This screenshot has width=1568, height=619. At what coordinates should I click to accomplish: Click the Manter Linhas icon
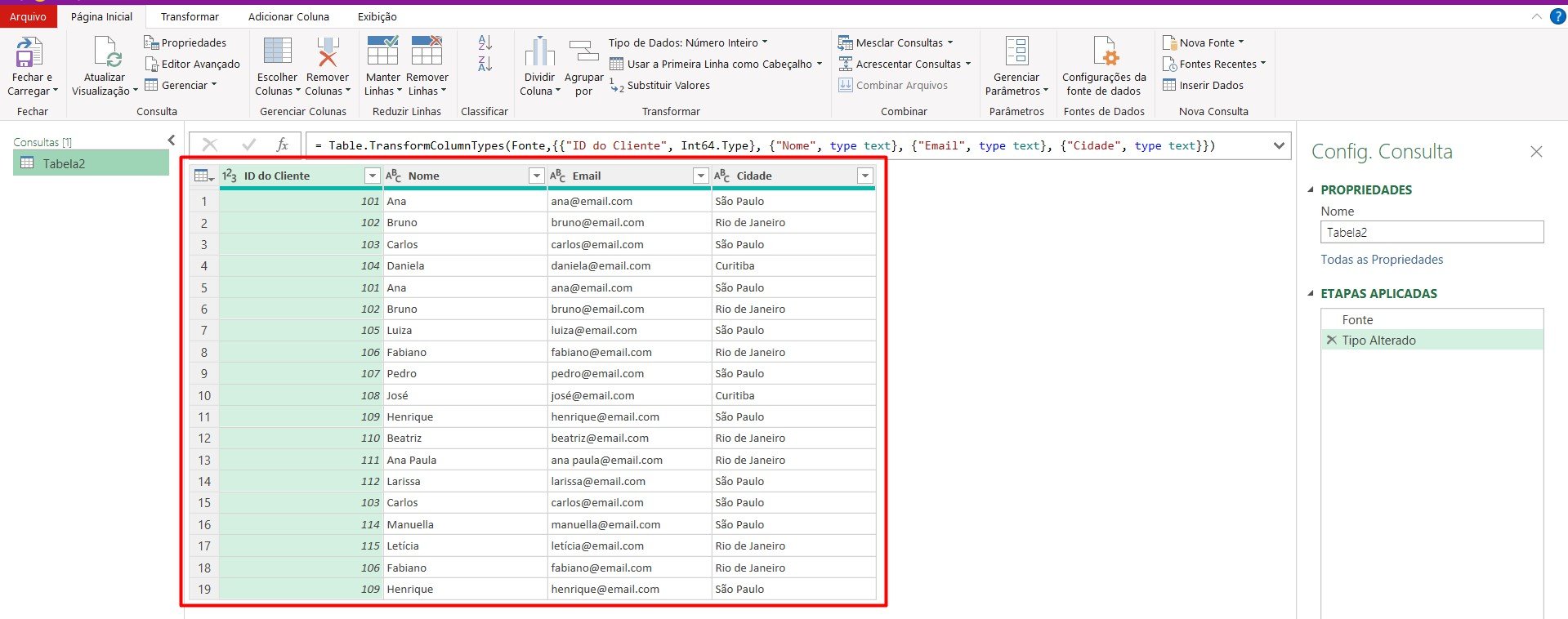tap(382, 51)
